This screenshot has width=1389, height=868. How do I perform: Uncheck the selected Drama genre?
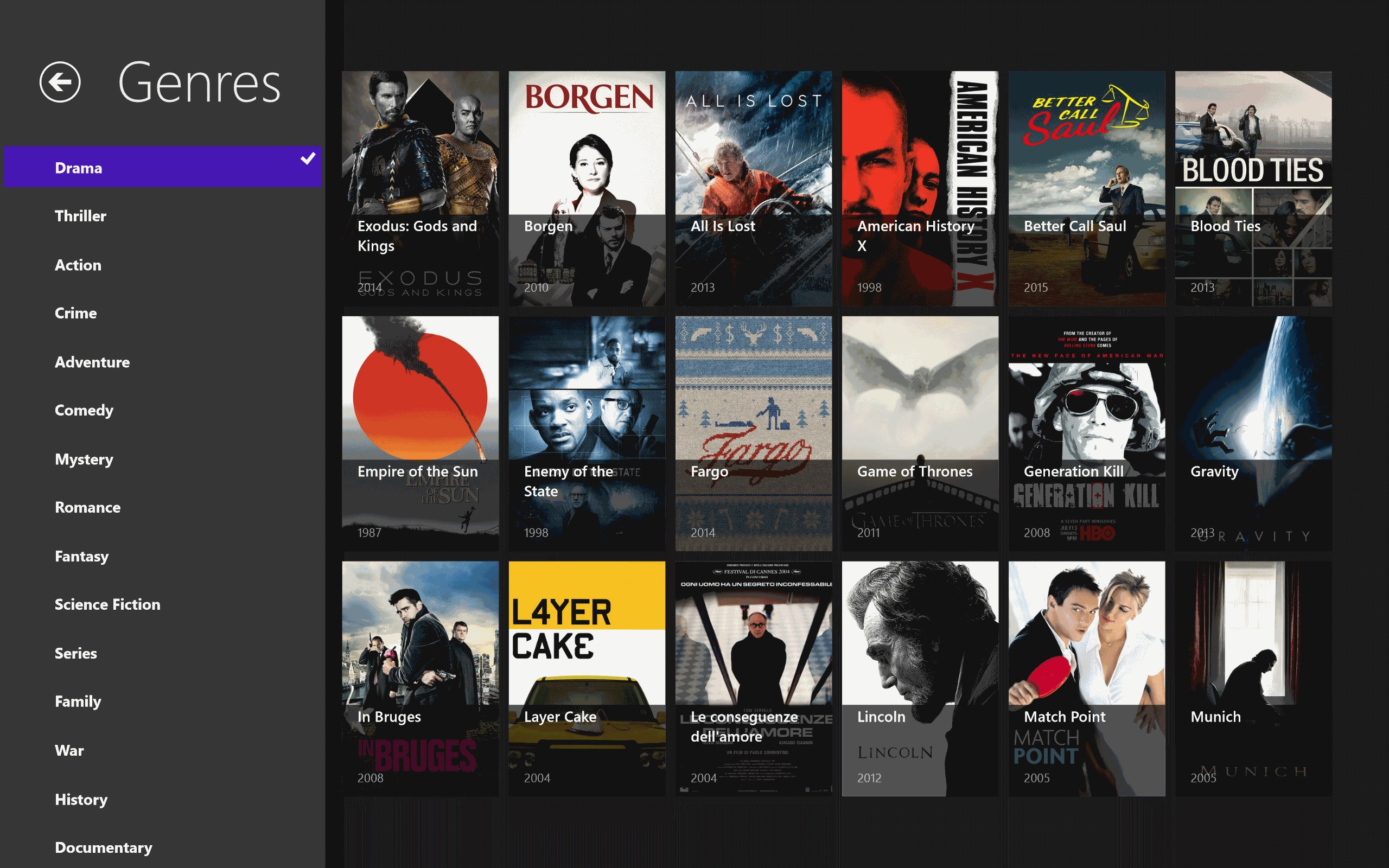pyautogui.click(x=162, y=167)
